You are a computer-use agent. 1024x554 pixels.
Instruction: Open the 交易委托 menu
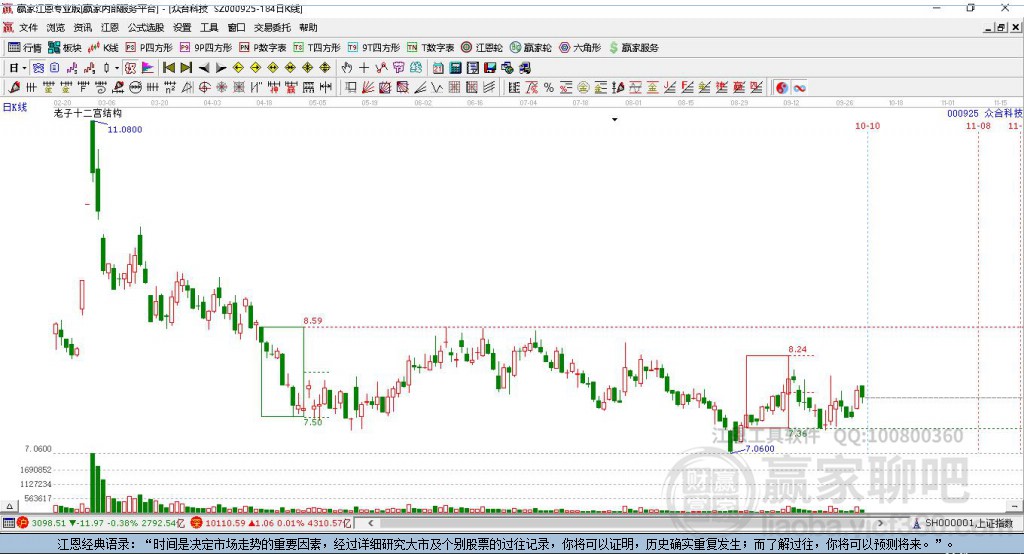pyautogui.click(x=272, y=27)
